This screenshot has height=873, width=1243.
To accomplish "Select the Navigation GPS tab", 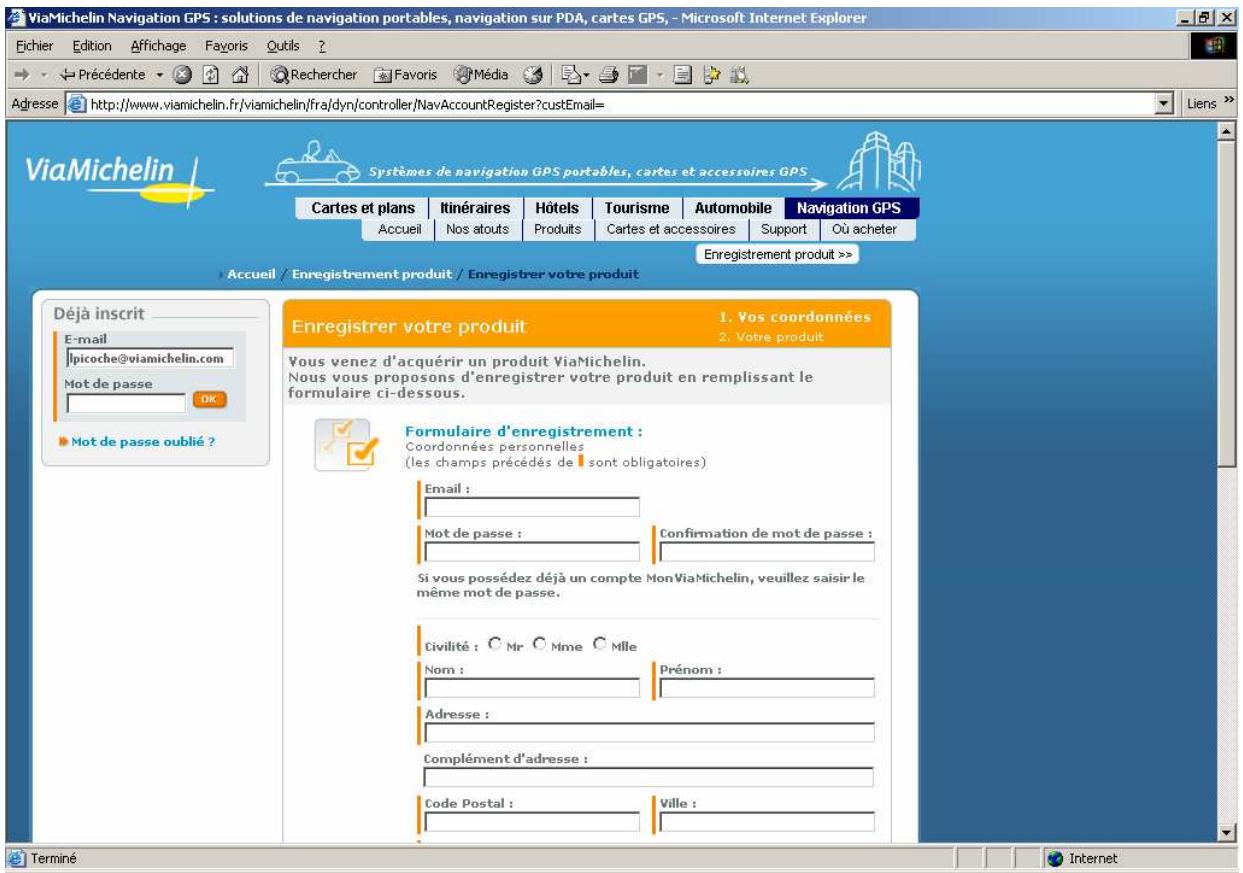I will click(x=852, y=208).
